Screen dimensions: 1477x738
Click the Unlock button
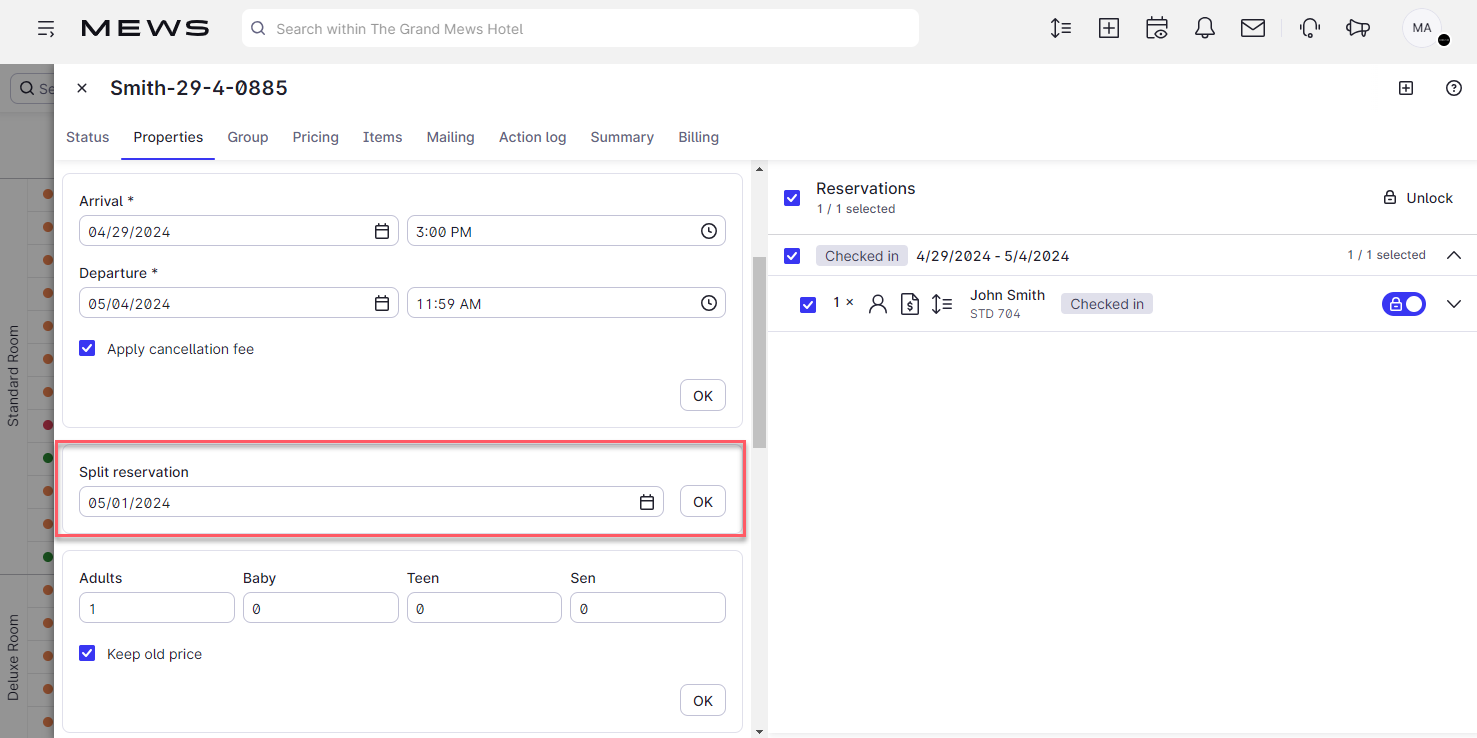[x=1417, y=198]
